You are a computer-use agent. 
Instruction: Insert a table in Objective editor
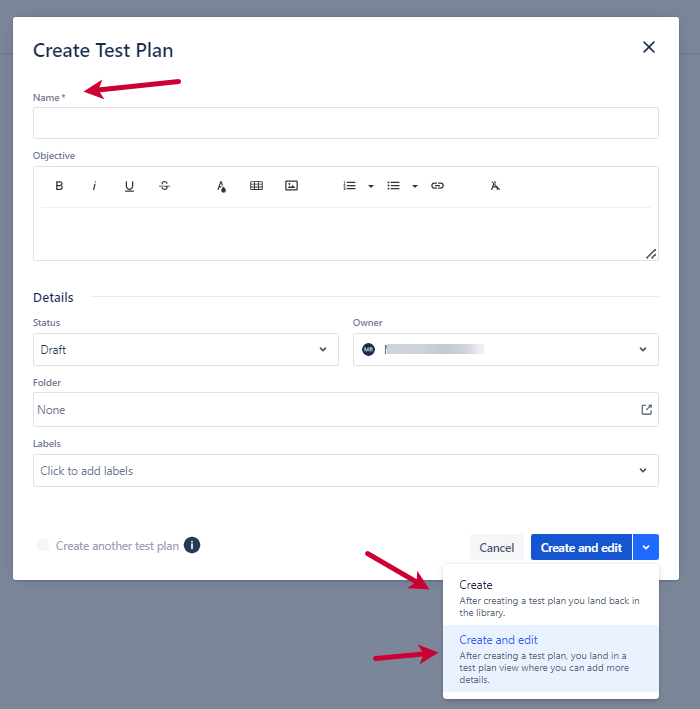pyautogui.click(x=256, y=186)
